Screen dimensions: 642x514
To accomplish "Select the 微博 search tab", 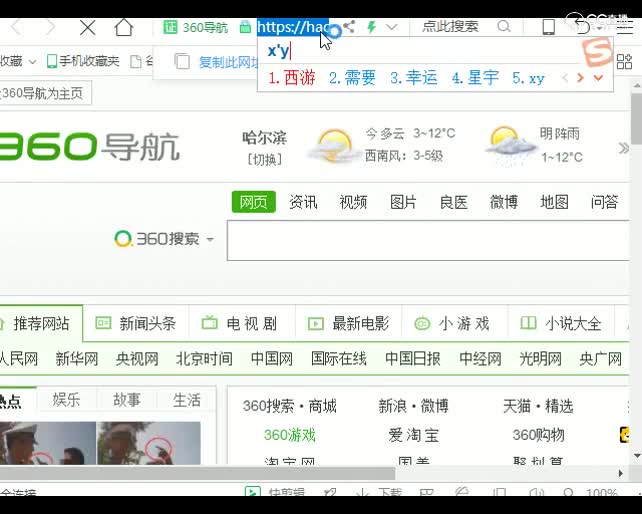I will coord(504,202).
